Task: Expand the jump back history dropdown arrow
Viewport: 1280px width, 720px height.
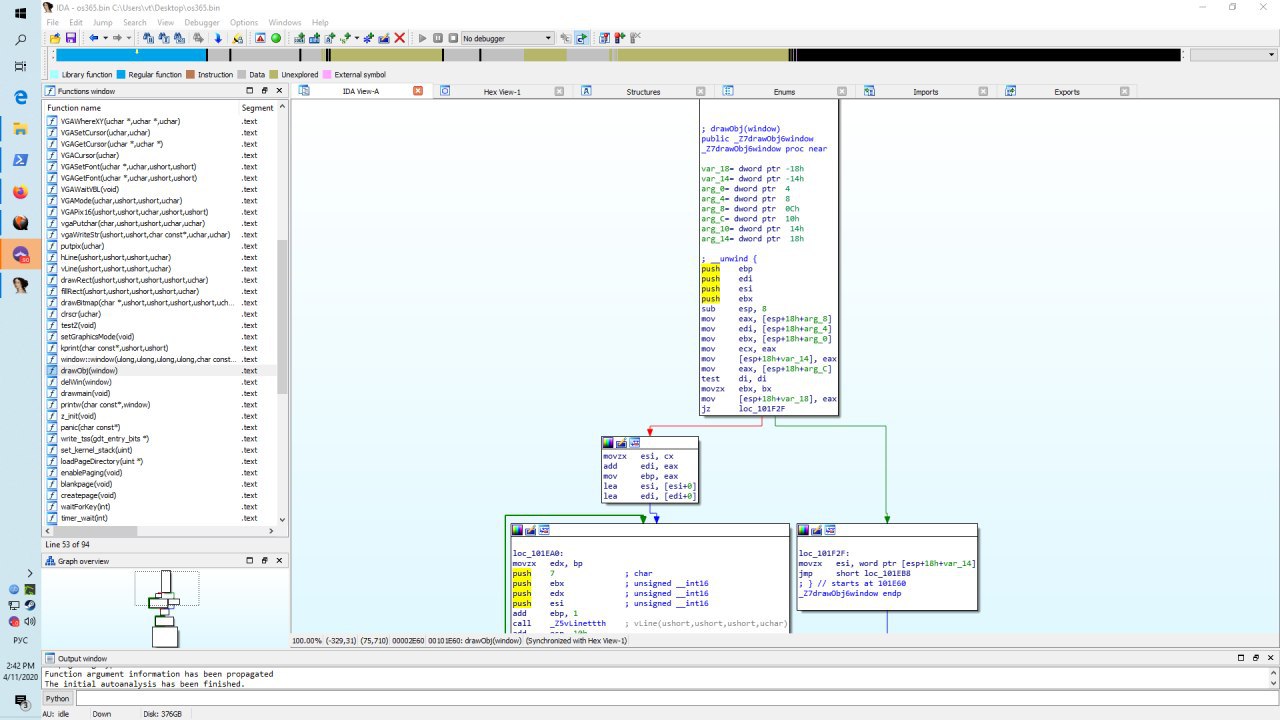Action: (x=105, y=38)
